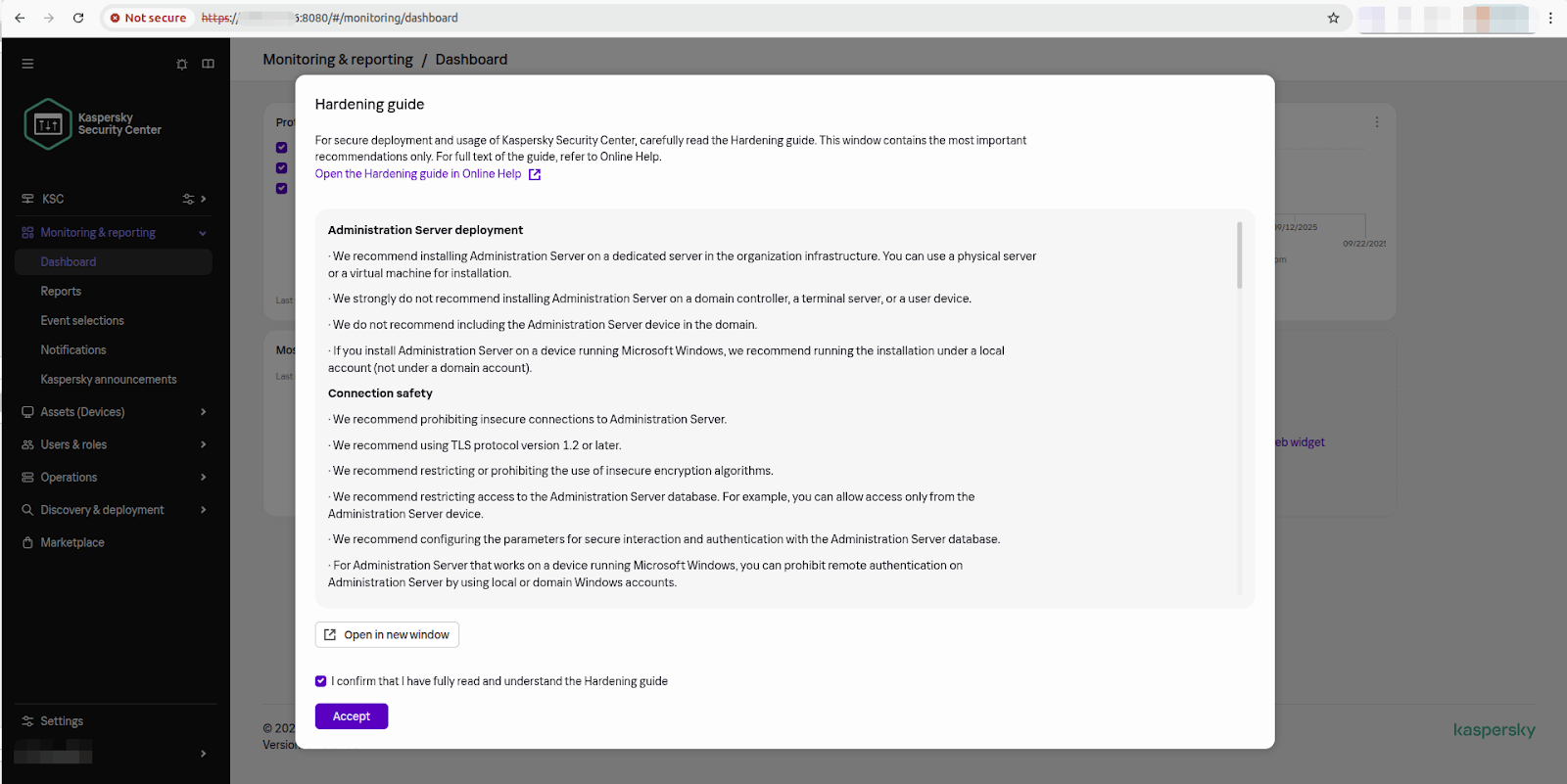Open the Hardening guide in Online Help link
1567x784 pixels.
[x=418, y=174]
